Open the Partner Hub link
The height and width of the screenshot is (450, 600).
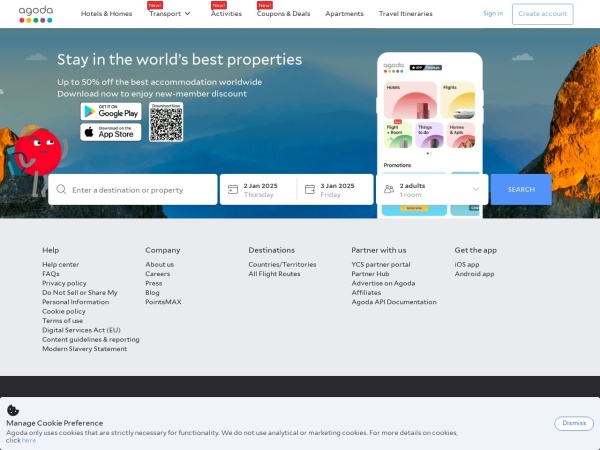pyautogui.click(x=370, y=274)
